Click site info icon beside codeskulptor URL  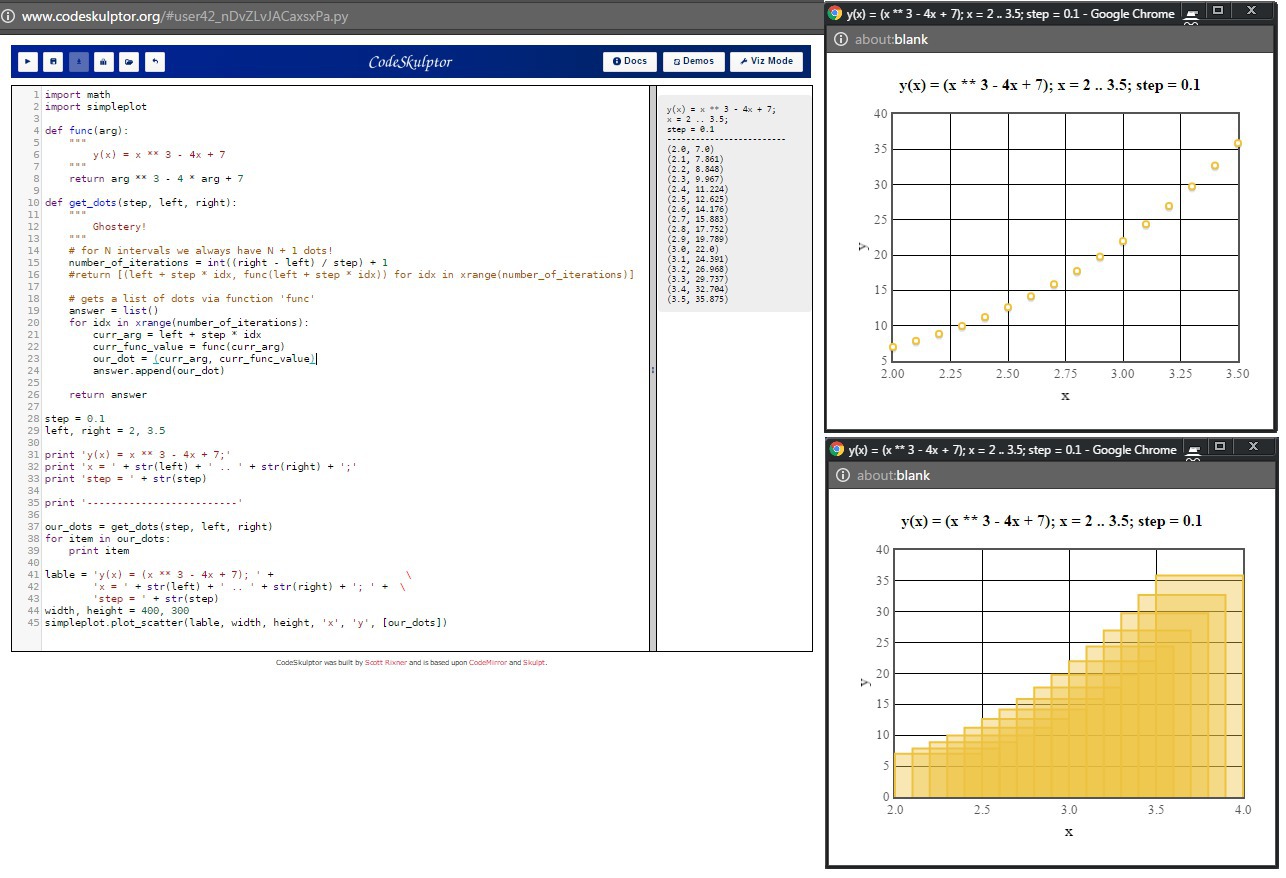coord(9,17)
